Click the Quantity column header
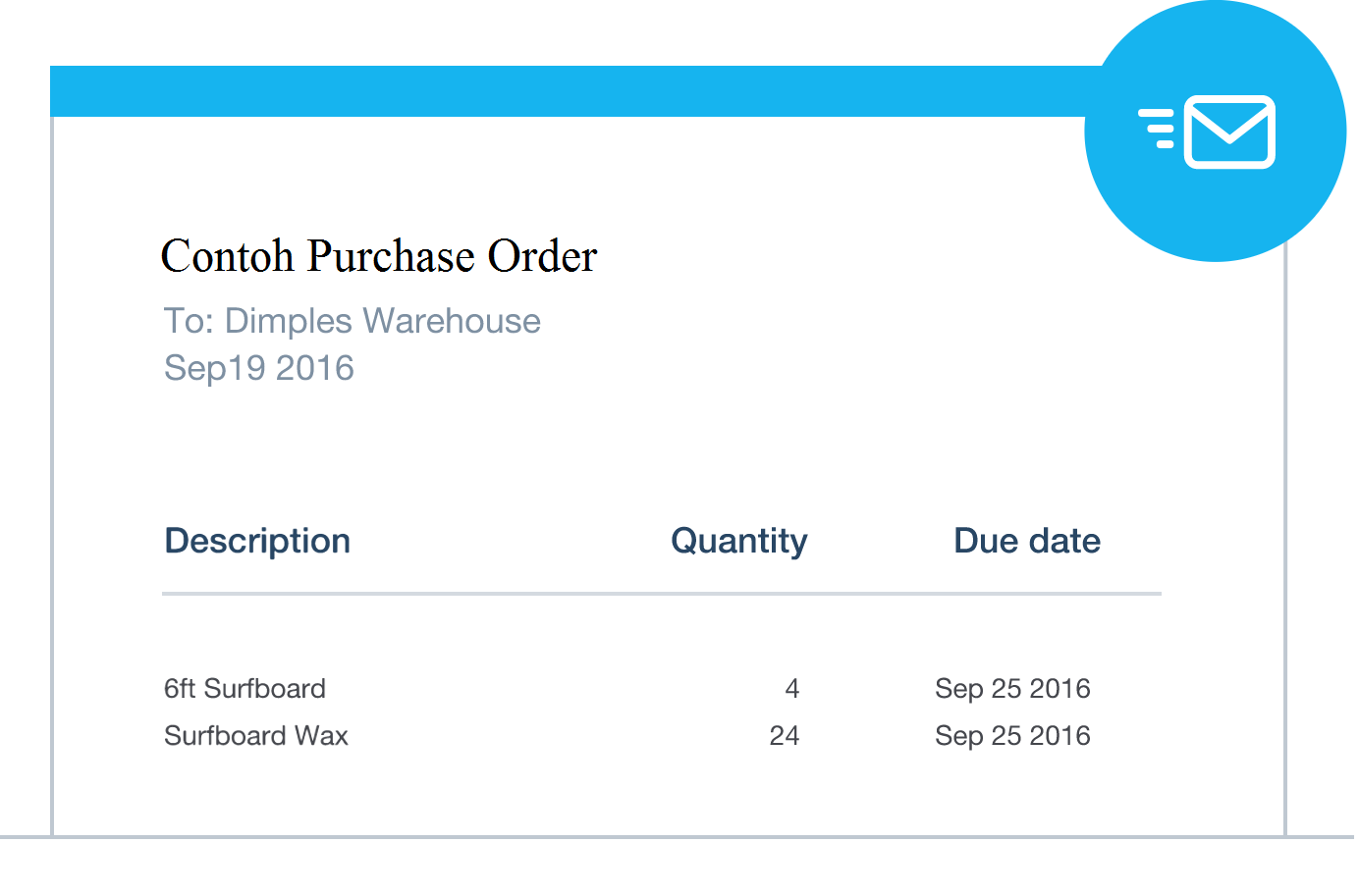The height and width of the screenshot is (896, 1358). pyautogui.click(x=739, y=542)
